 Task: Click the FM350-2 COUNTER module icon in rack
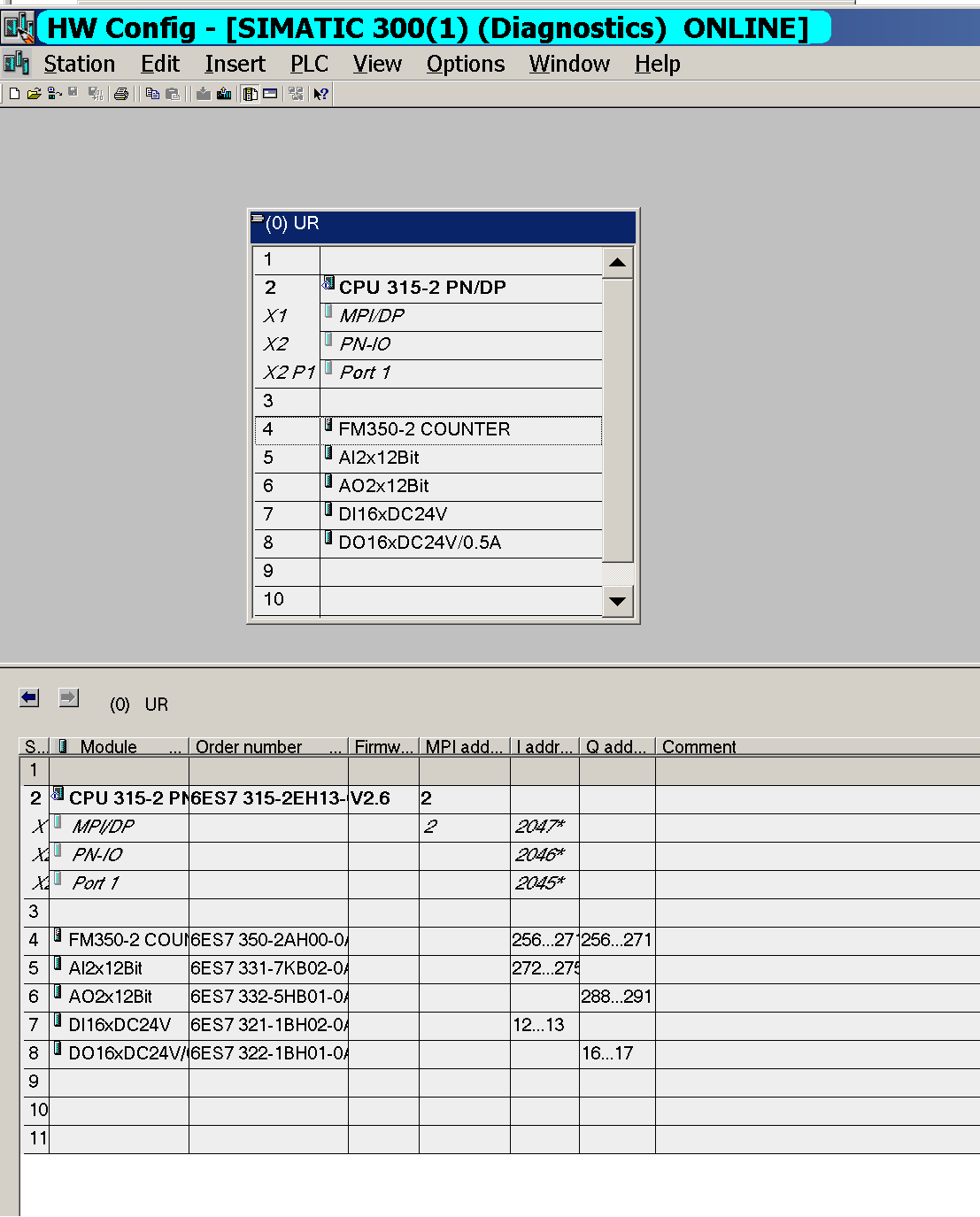(x=328, y=425)
